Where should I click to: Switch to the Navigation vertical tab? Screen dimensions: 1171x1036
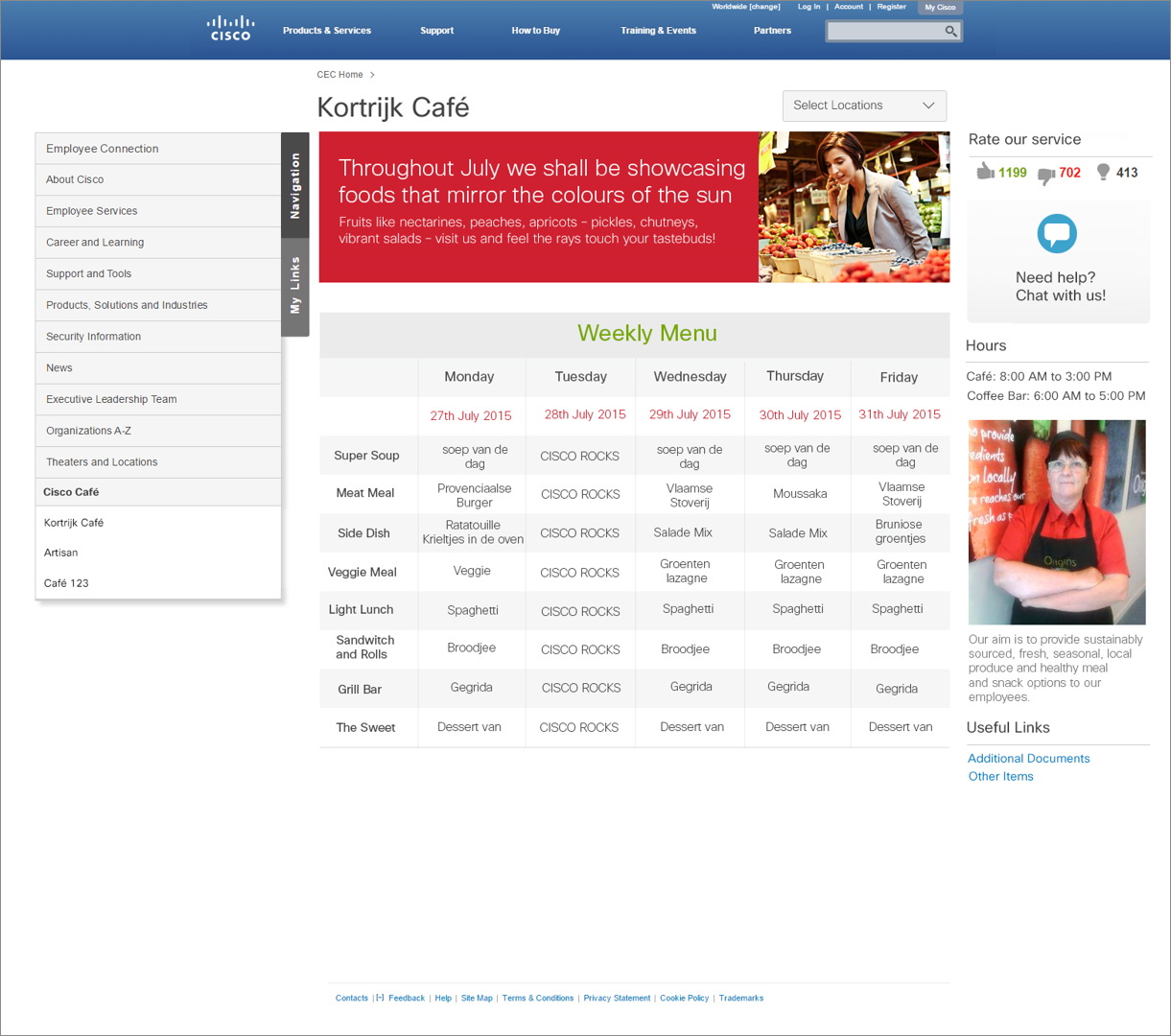click(295, 185)
